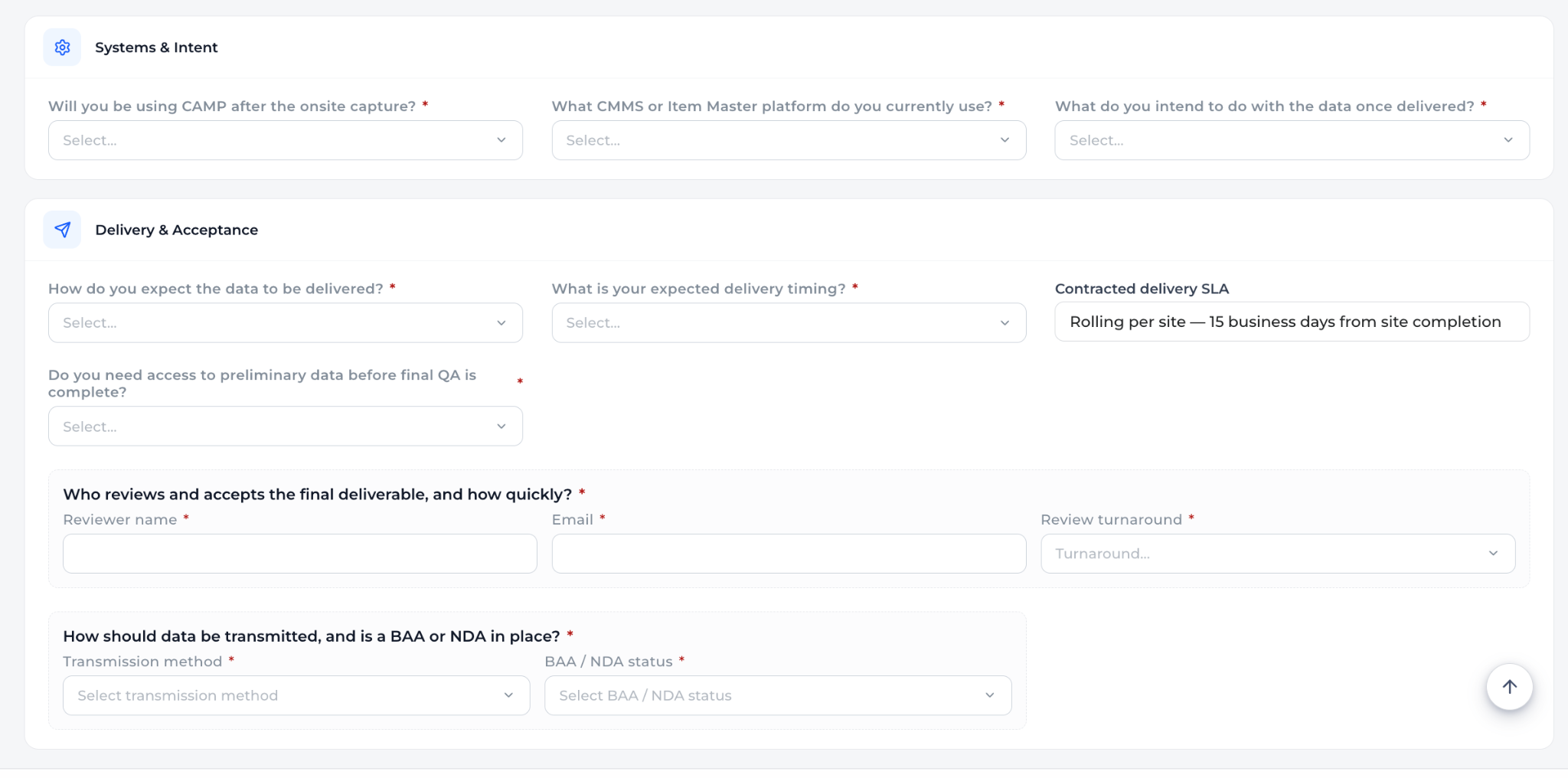Screen dimensions: 1568x778
Task: Open the CAMP usage after onsite capture dropdown
Action: click(286, 140)
